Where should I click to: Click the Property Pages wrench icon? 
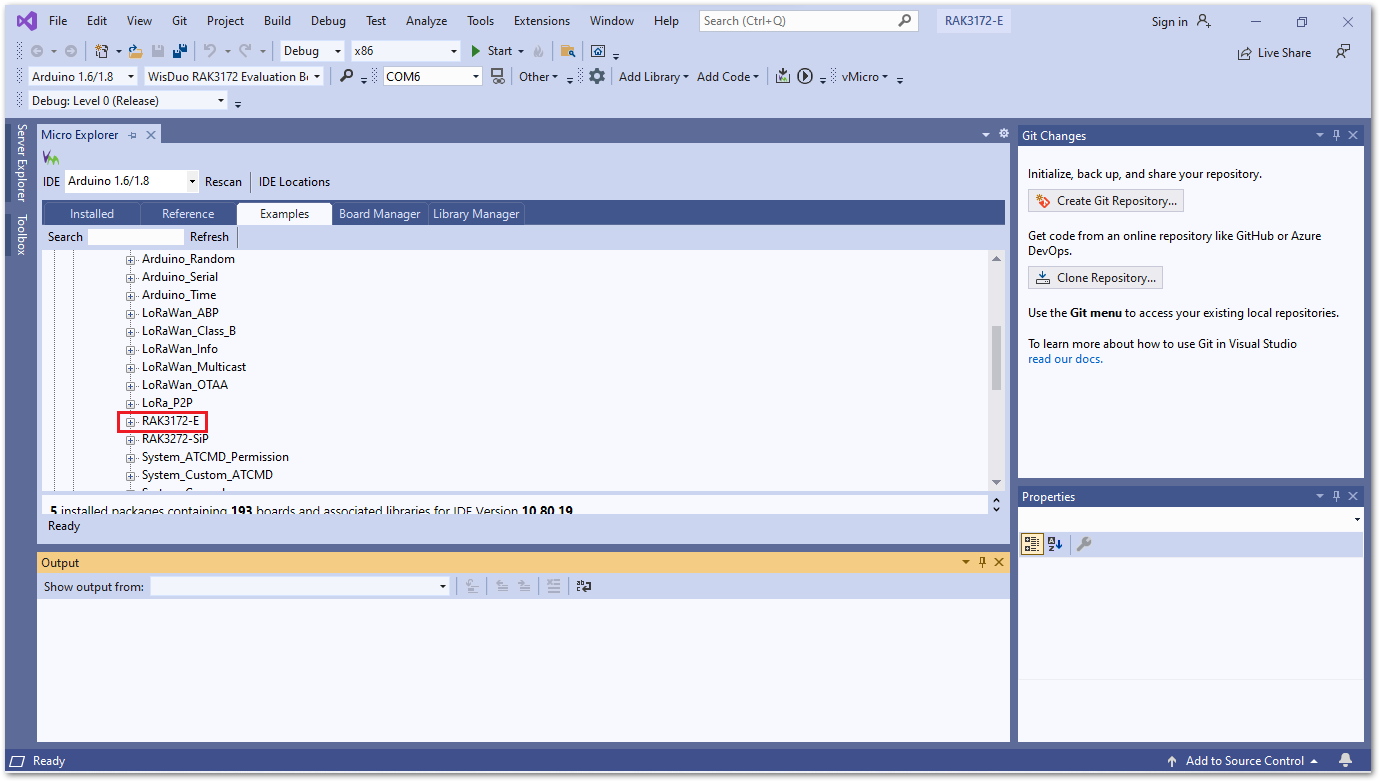pos(1083,544)
